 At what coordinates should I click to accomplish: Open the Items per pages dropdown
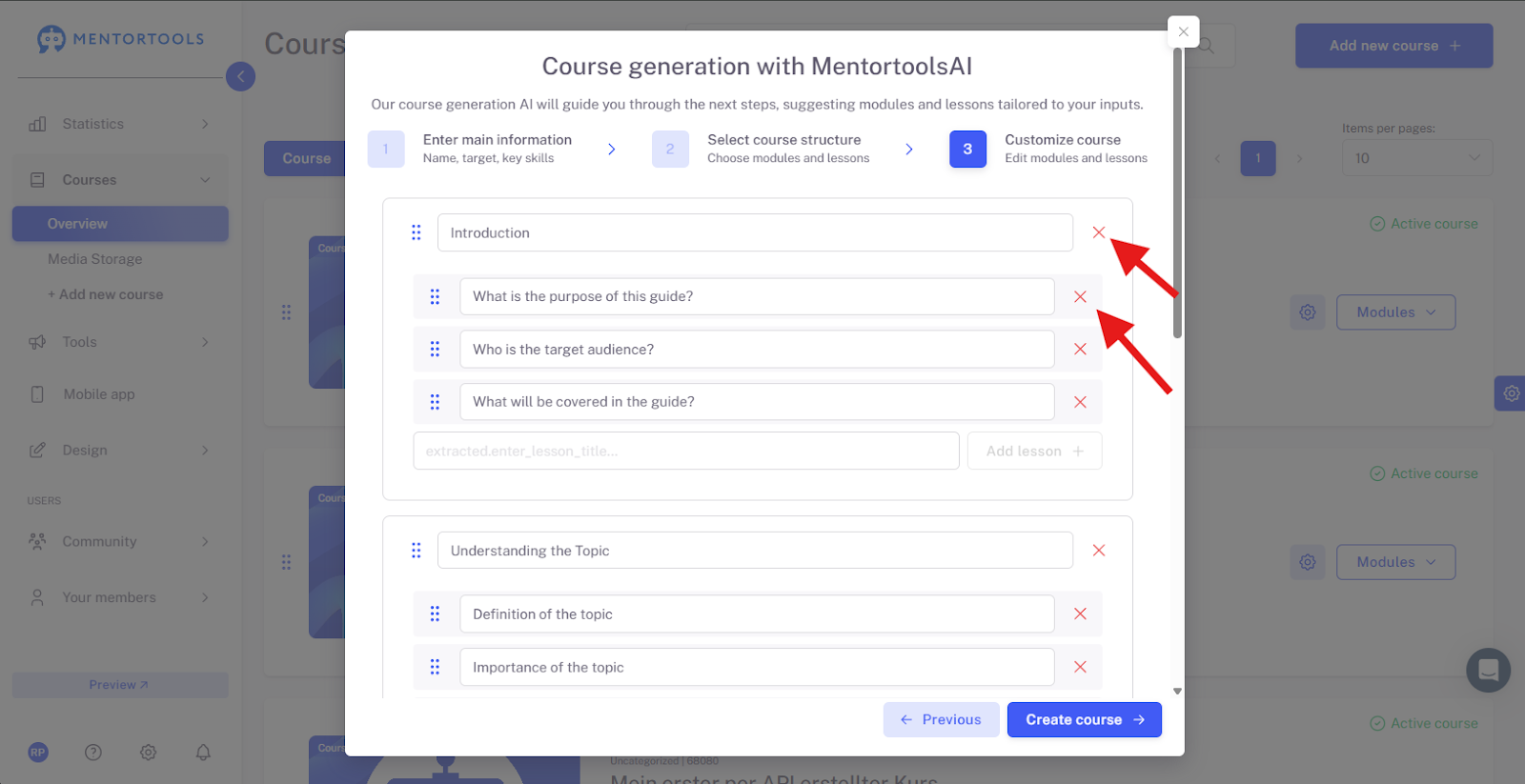click(1417, 158)
